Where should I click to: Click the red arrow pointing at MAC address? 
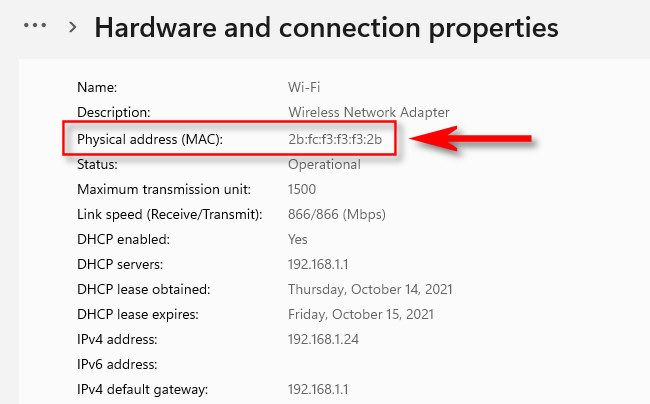click(470, 140)
